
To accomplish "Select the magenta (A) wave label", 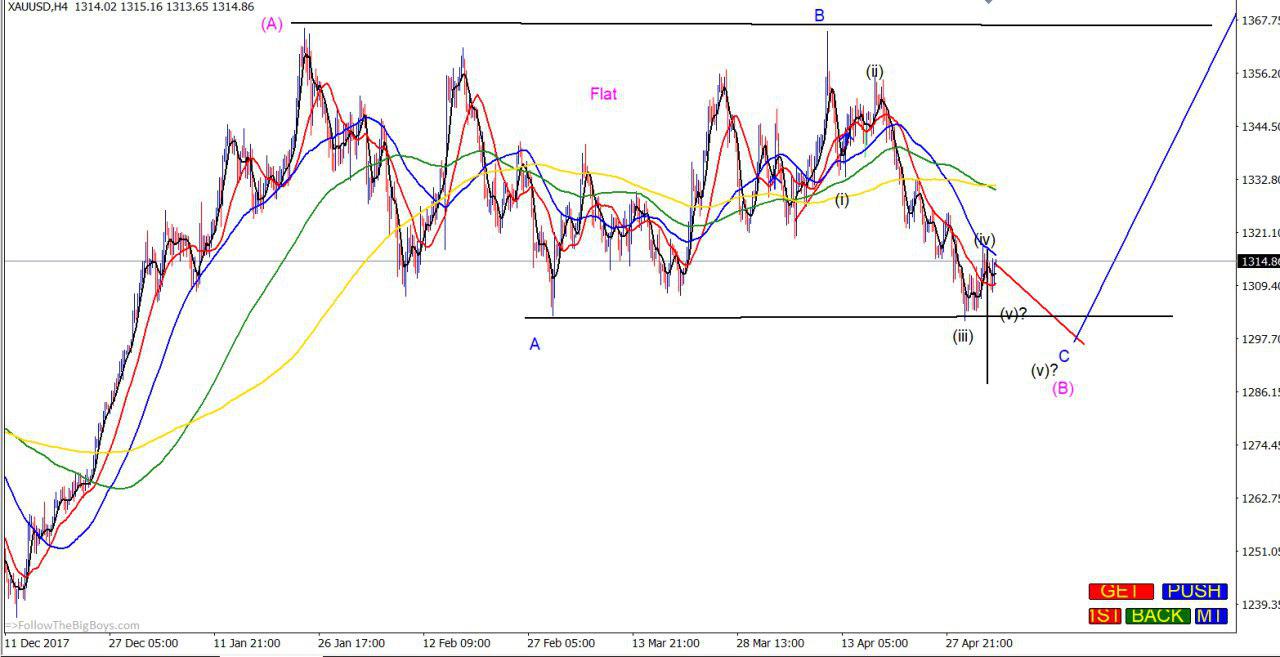I will click(x=272, y=24).
